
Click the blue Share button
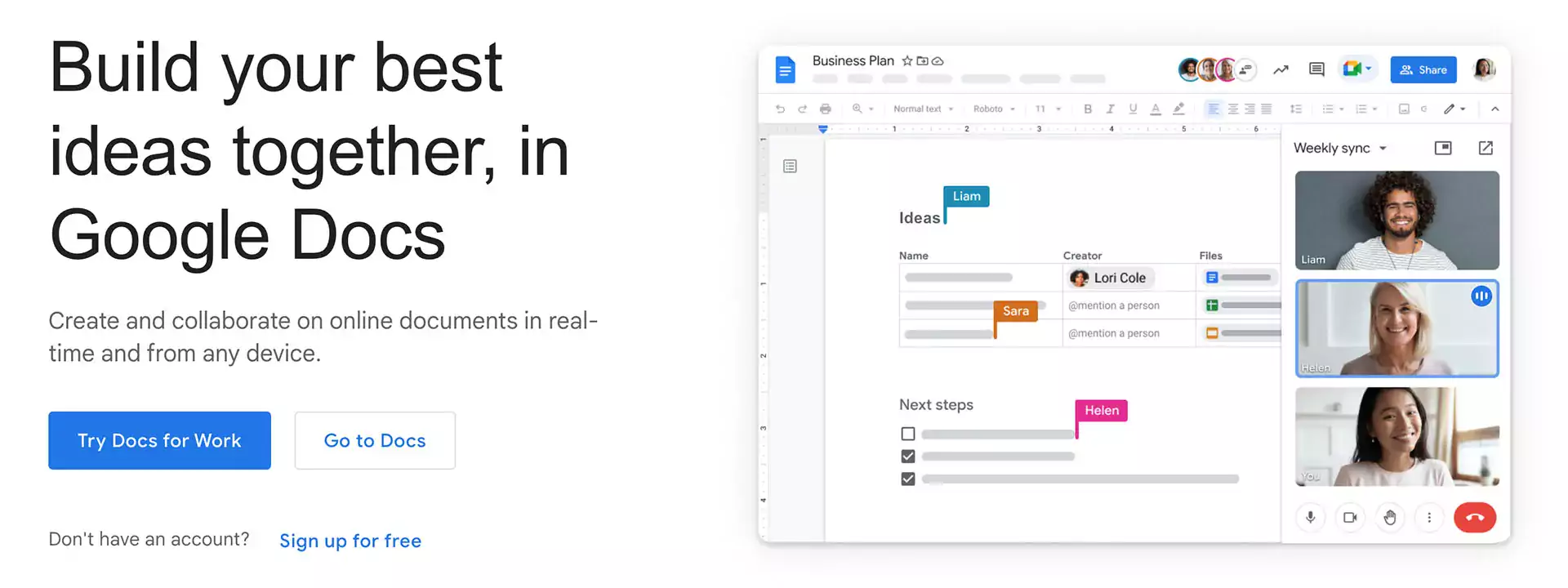pos(1423,70)
